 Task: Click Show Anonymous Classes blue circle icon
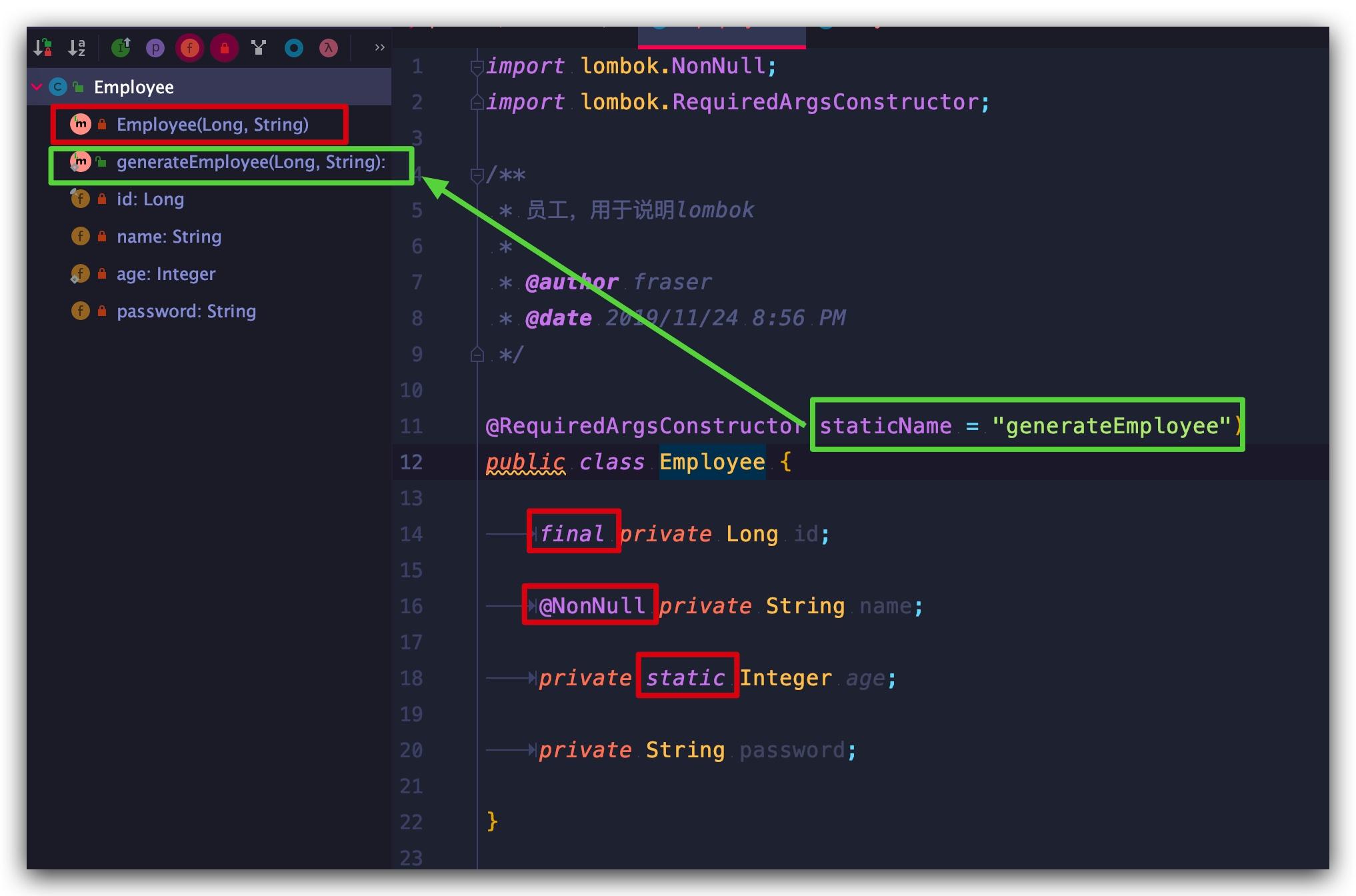pos(294,48)
